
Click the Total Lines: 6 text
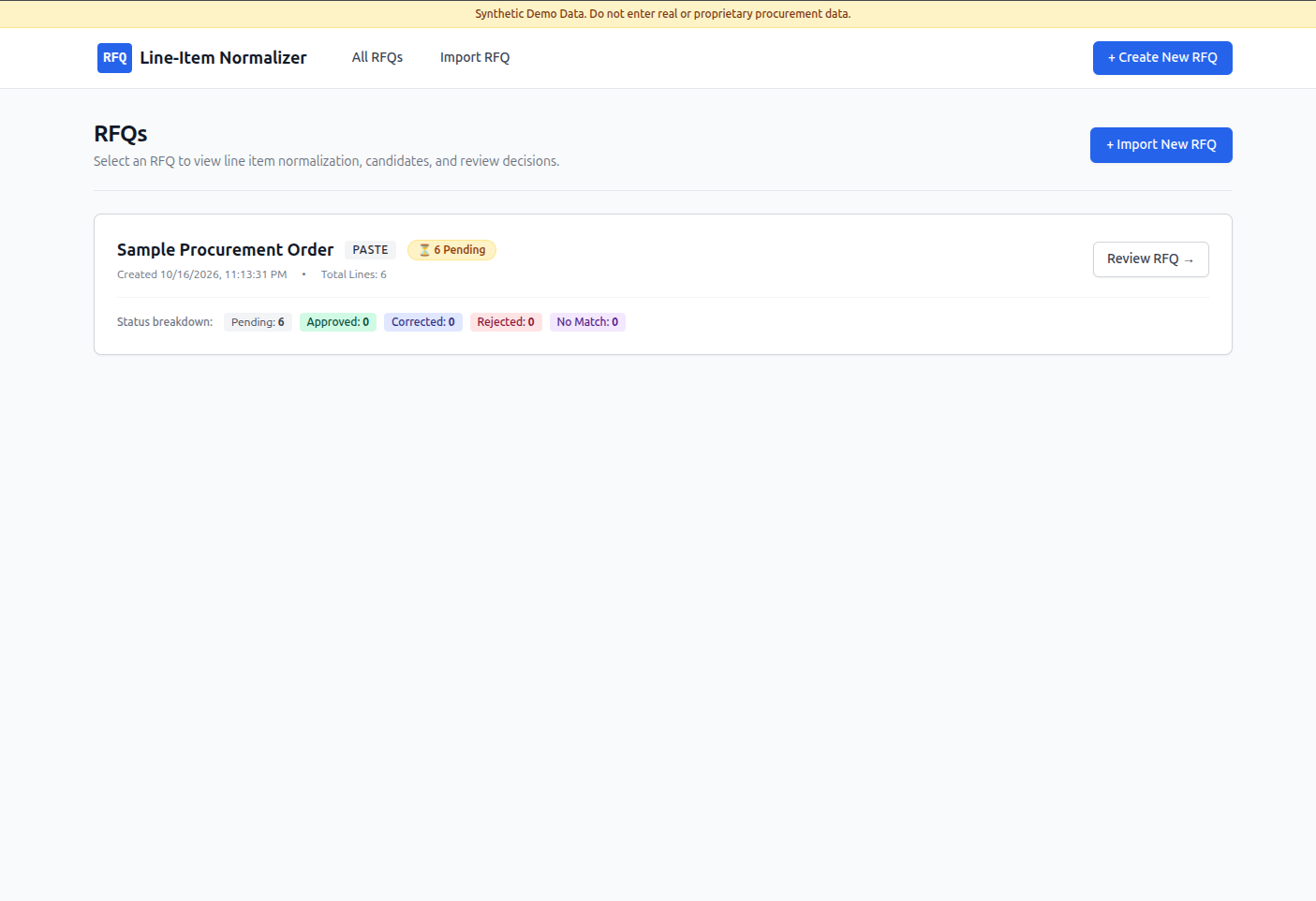tap(354, 274)
